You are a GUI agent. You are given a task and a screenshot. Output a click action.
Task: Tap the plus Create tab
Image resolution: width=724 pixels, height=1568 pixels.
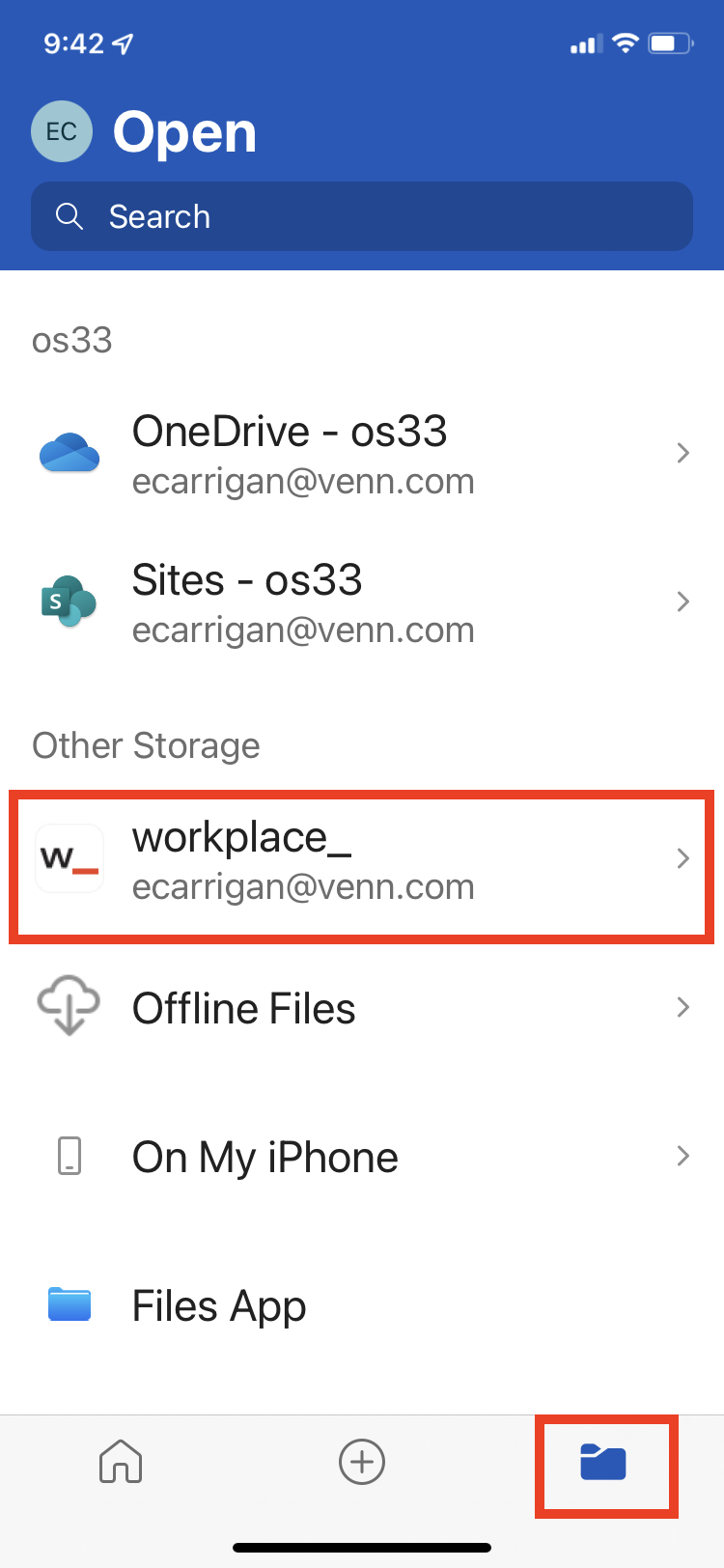[362, 1462]
